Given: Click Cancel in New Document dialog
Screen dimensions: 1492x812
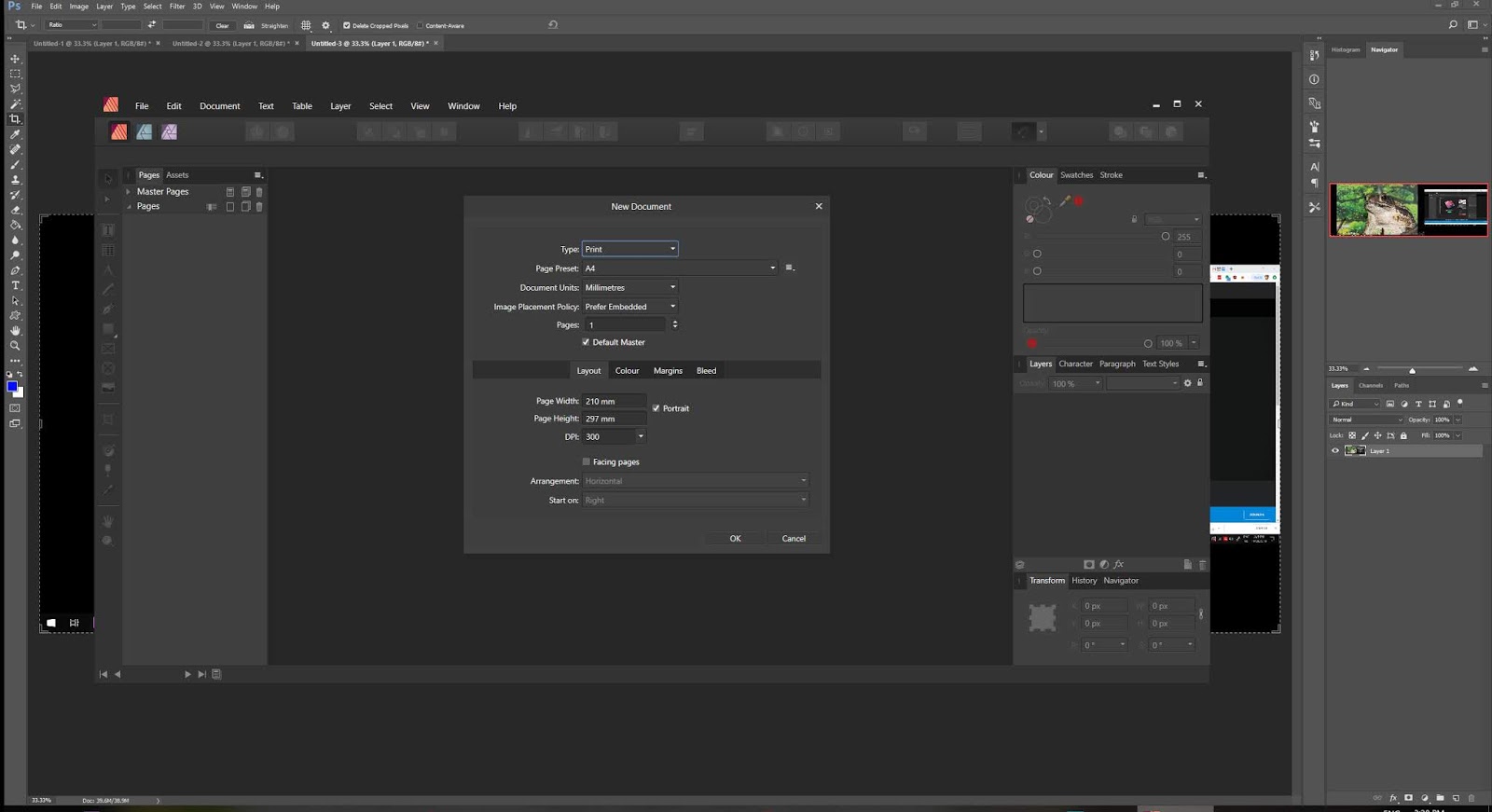Looking at the screenshot, I should tap(794, 539).
